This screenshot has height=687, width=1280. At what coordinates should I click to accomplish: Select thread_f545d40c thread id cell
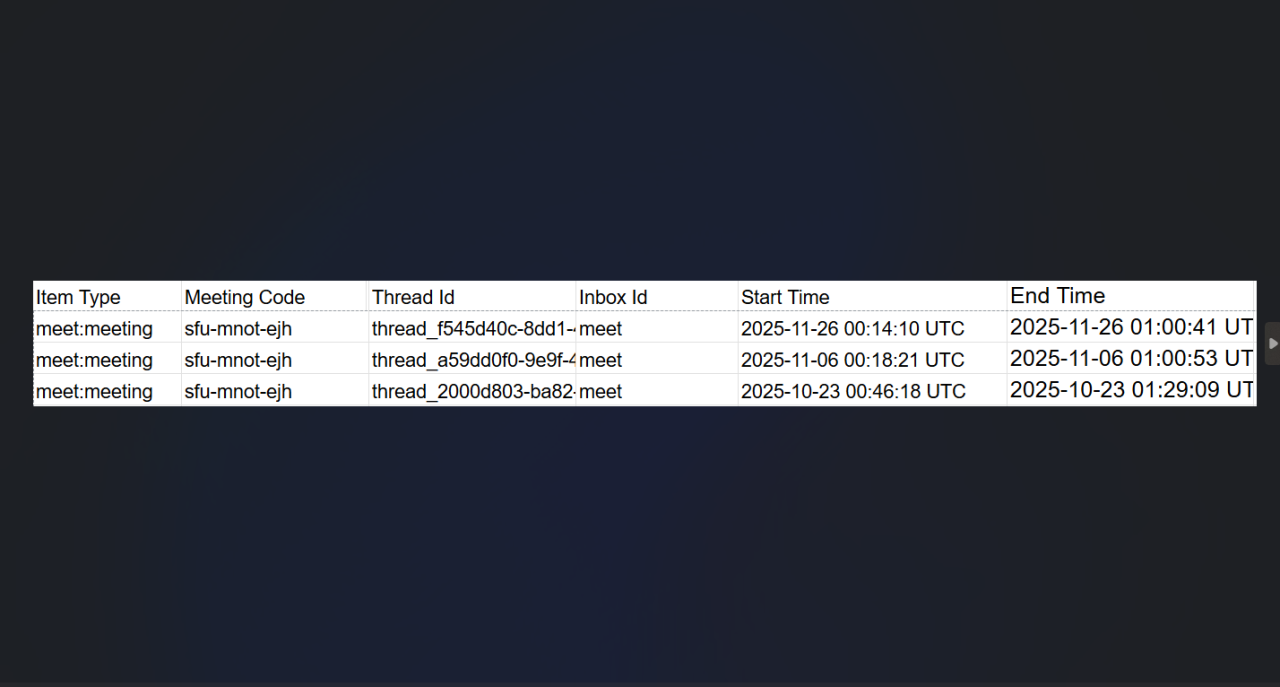pos(472,328)
